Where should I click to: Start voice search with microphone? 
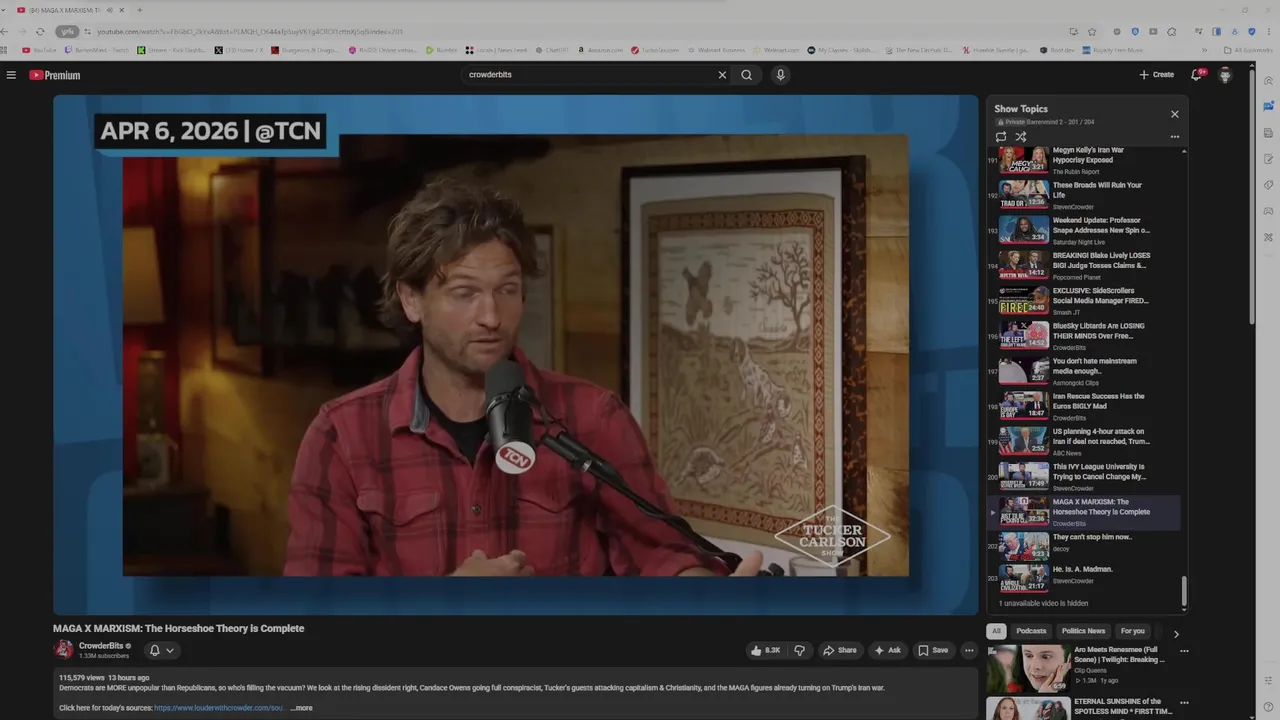[x=780, y=75]
